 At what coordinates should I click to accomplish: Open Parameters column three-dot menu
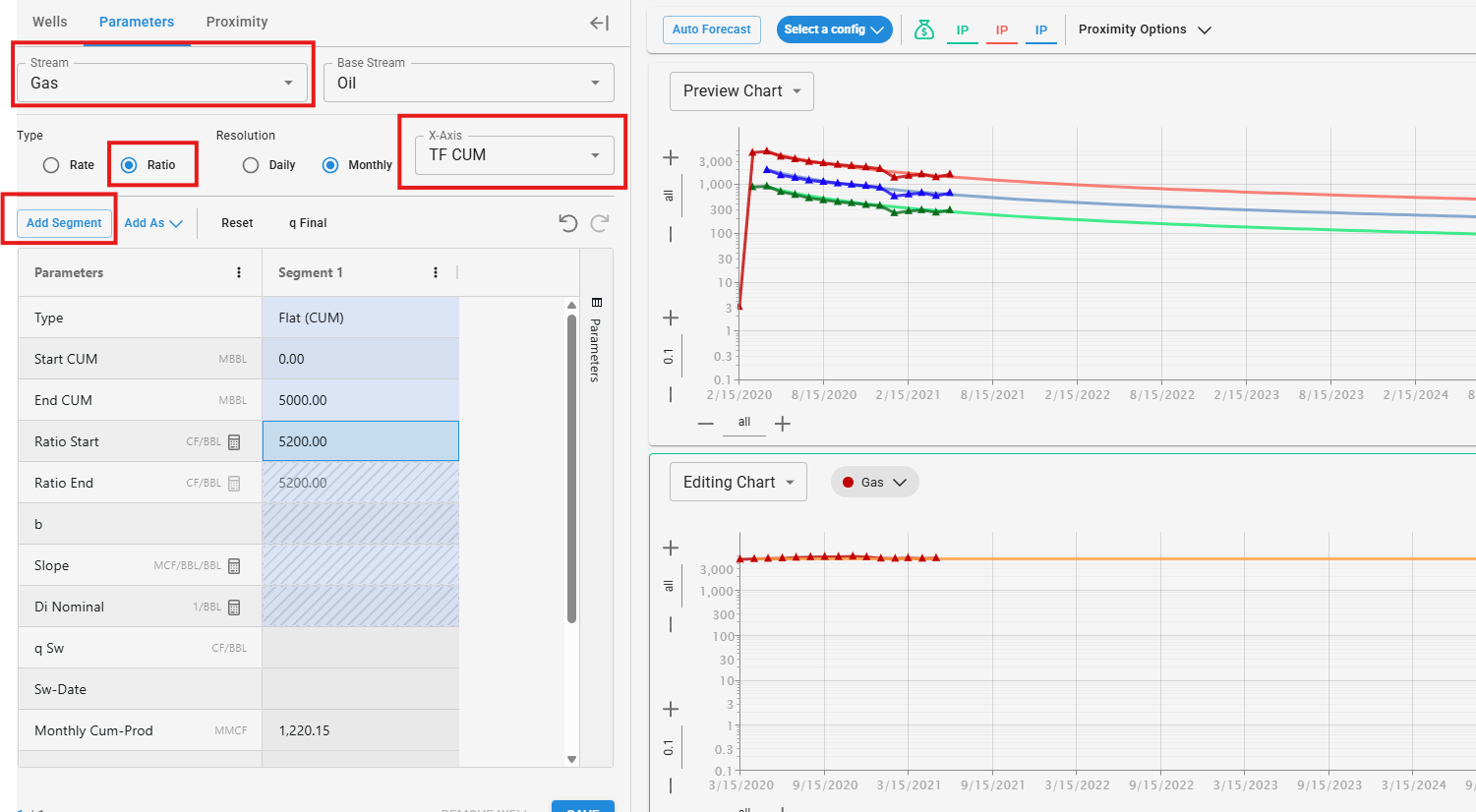(239, 272)
